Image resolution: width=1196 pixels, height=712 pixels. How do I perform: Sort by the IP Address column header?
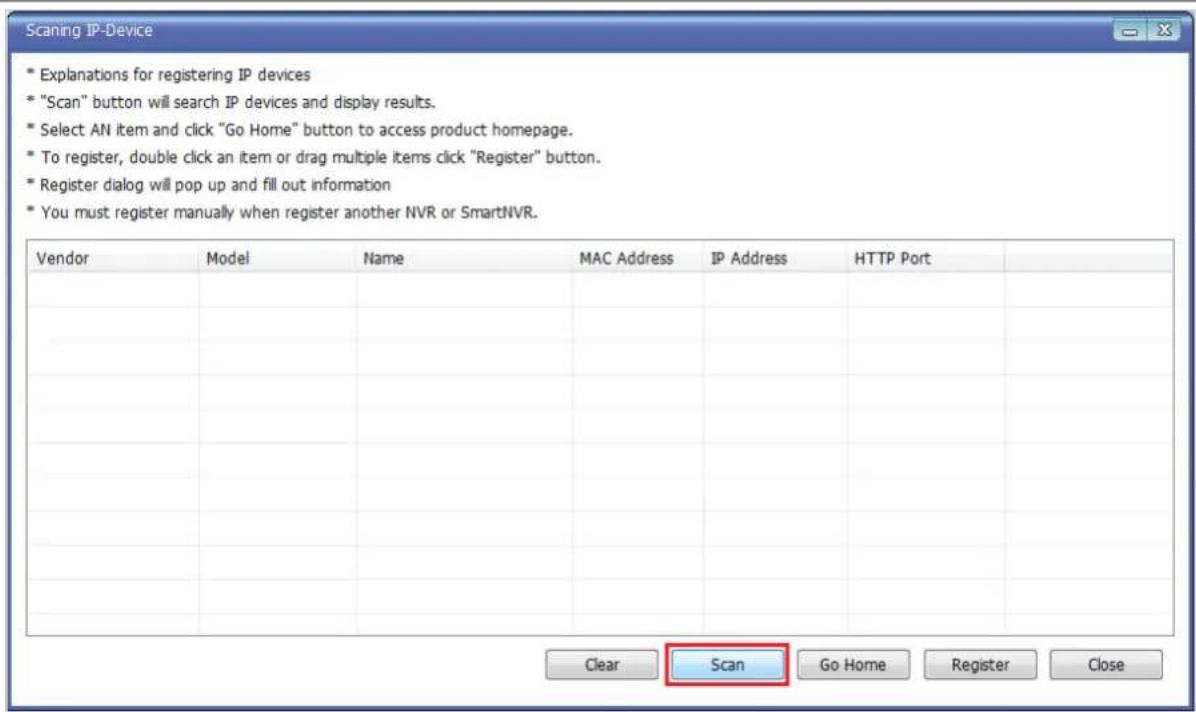[x=775, y=258]
